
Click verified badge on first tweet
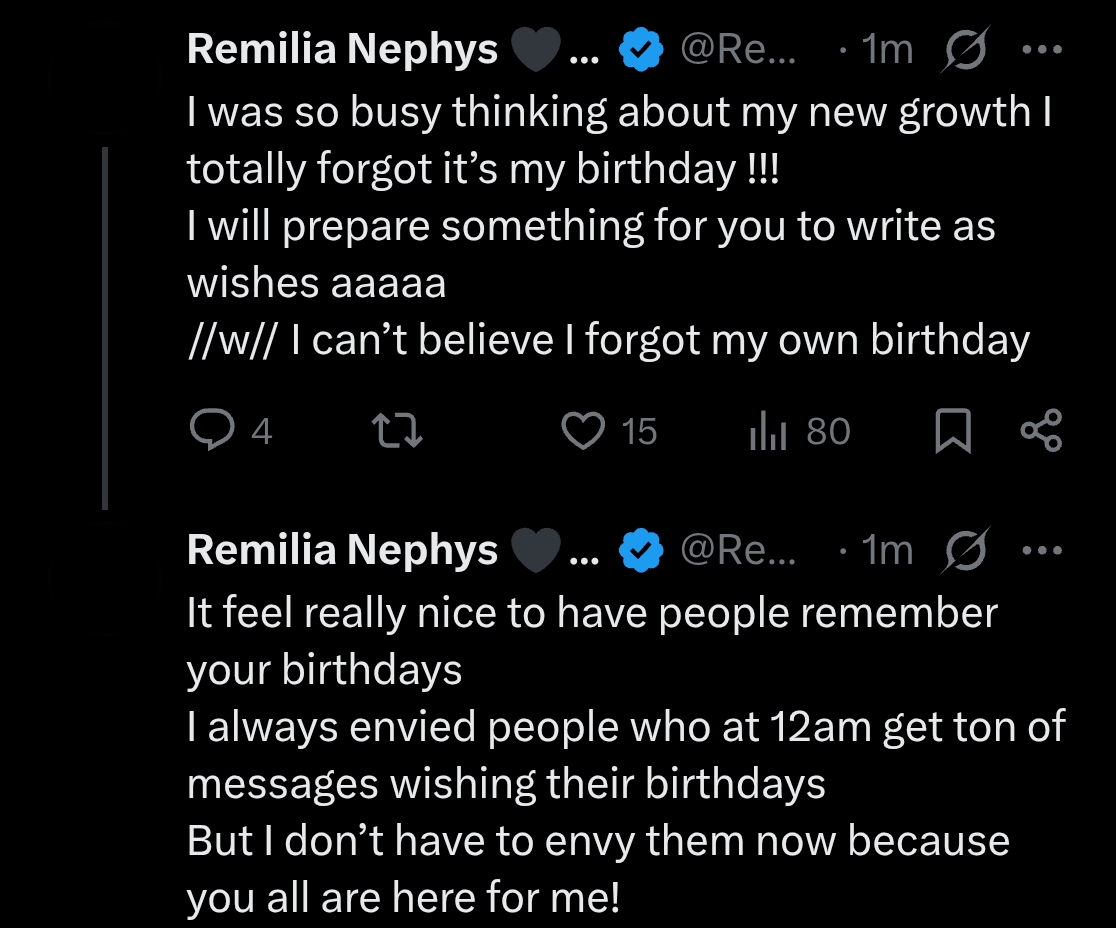click(x=642, y=49)
